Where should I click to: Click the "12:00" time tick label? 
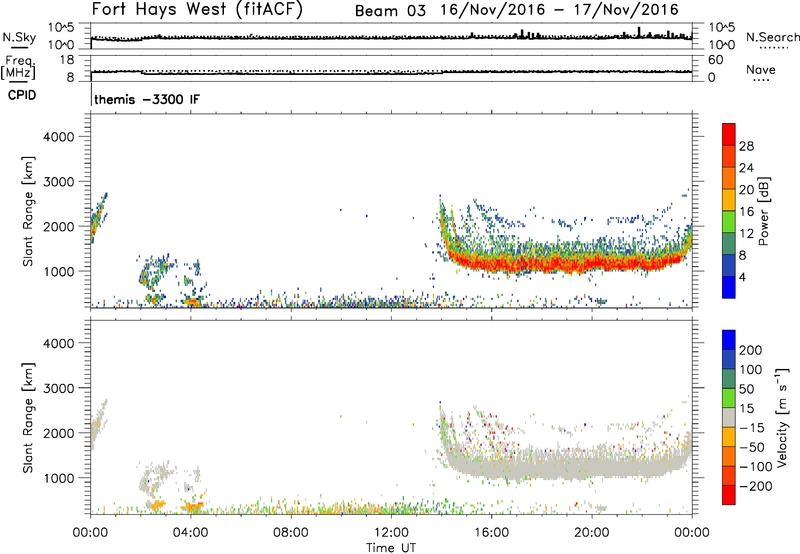[391, 533]
